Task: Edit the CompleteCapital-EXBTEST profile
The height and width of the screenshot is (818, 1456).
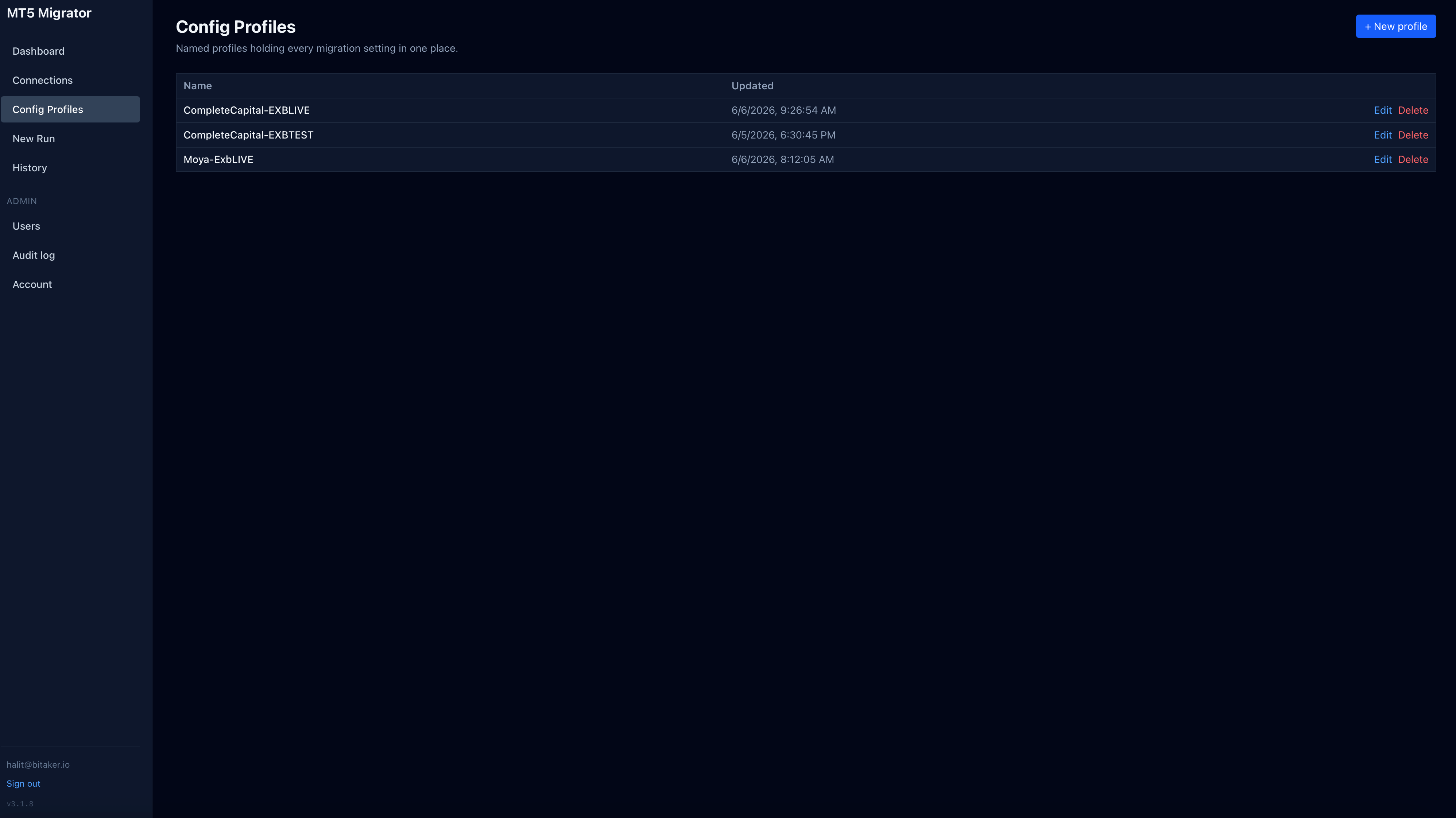Action: click(1383, 135)
